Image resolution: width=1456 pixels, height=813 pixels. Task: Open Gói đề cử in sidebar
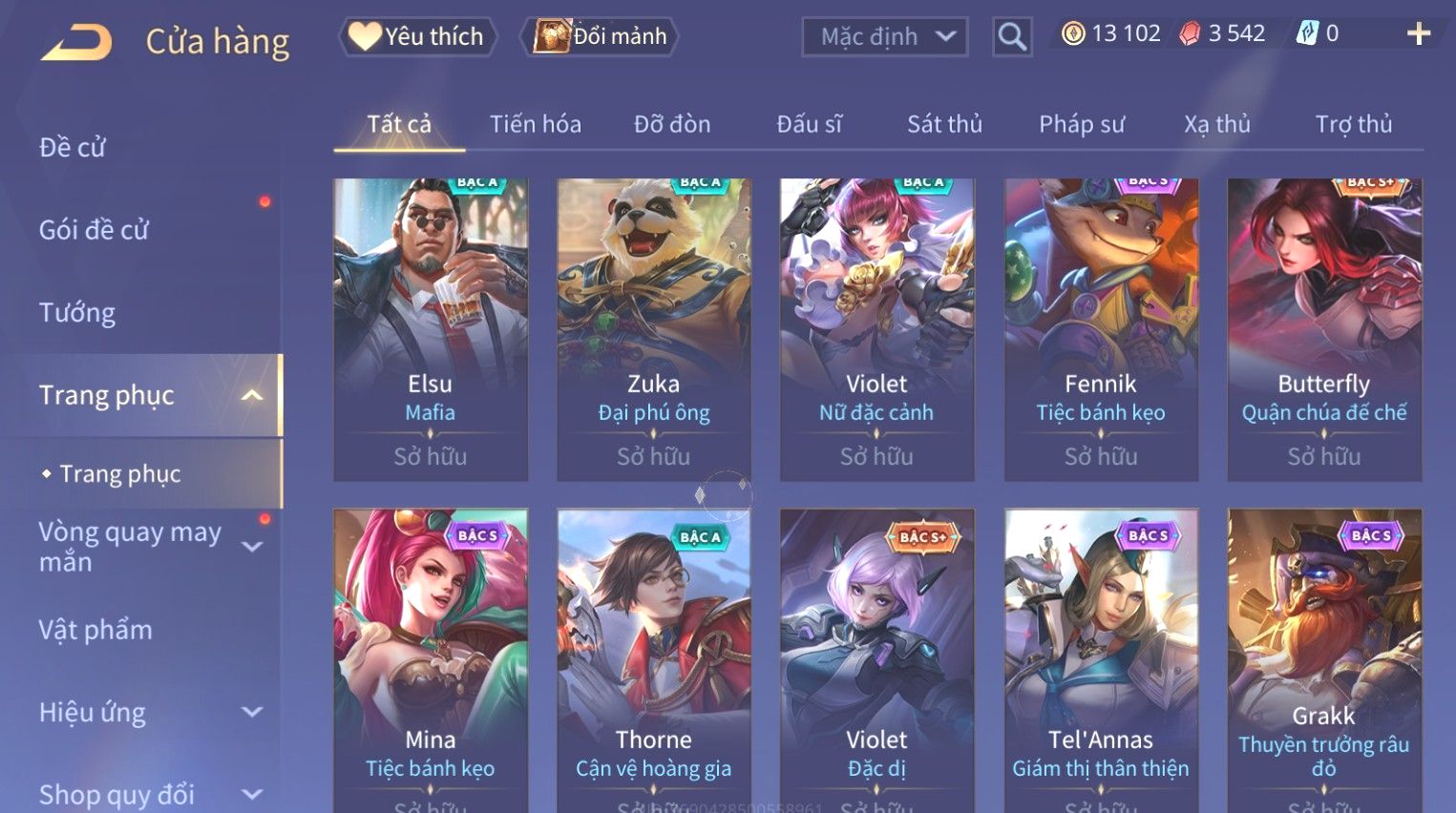tap(94, 230)
